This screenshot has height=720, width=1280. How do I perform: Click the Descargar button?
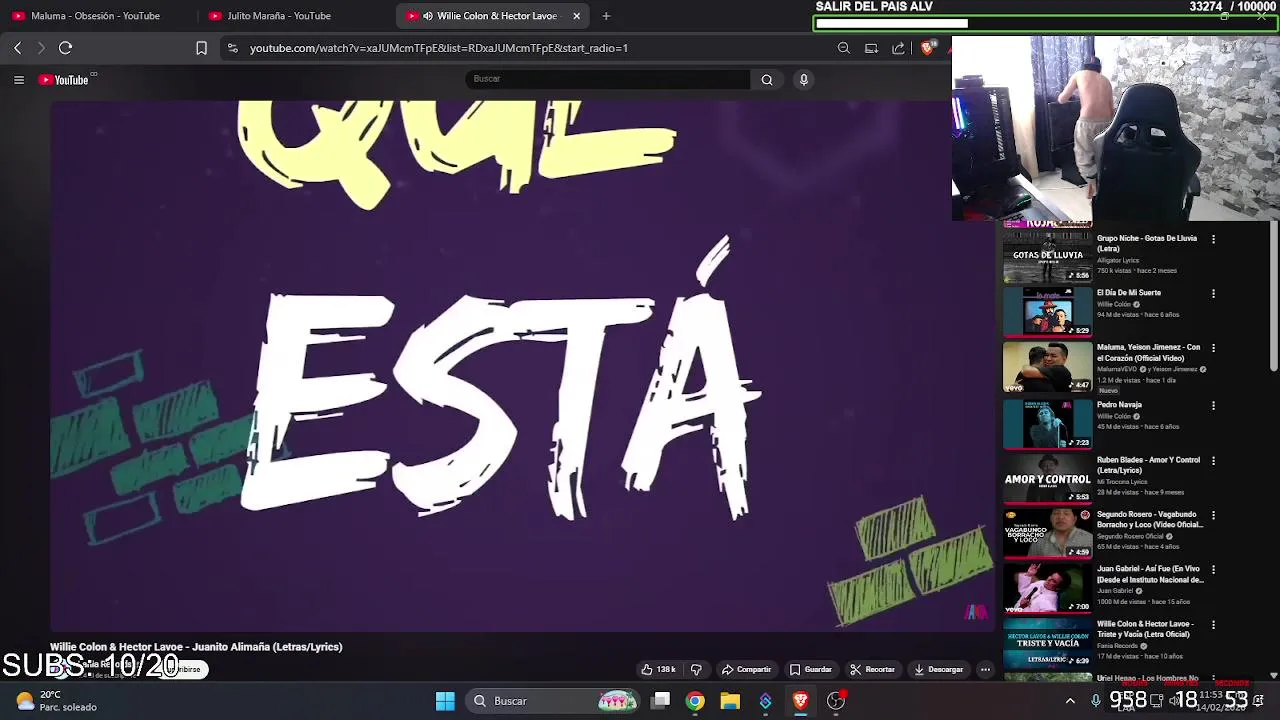coord(939,669)
